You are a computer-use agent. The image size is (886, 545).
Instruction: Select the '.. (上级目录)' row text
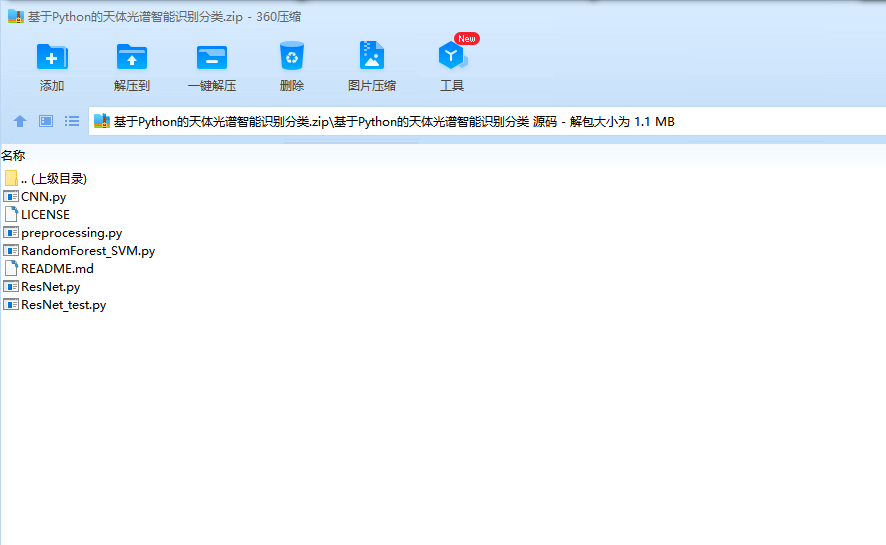[x=54, y=178]
